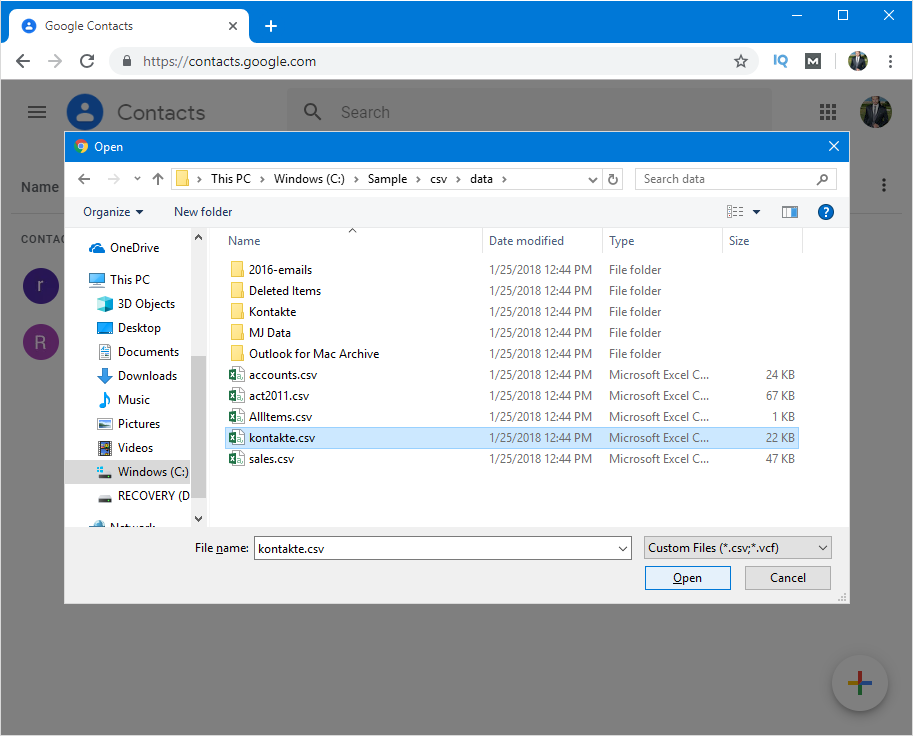This screenshot has height=736, width=913.
Task: Select the accounts.csv file
Action: pyautogui.click(x=512, y=374)
